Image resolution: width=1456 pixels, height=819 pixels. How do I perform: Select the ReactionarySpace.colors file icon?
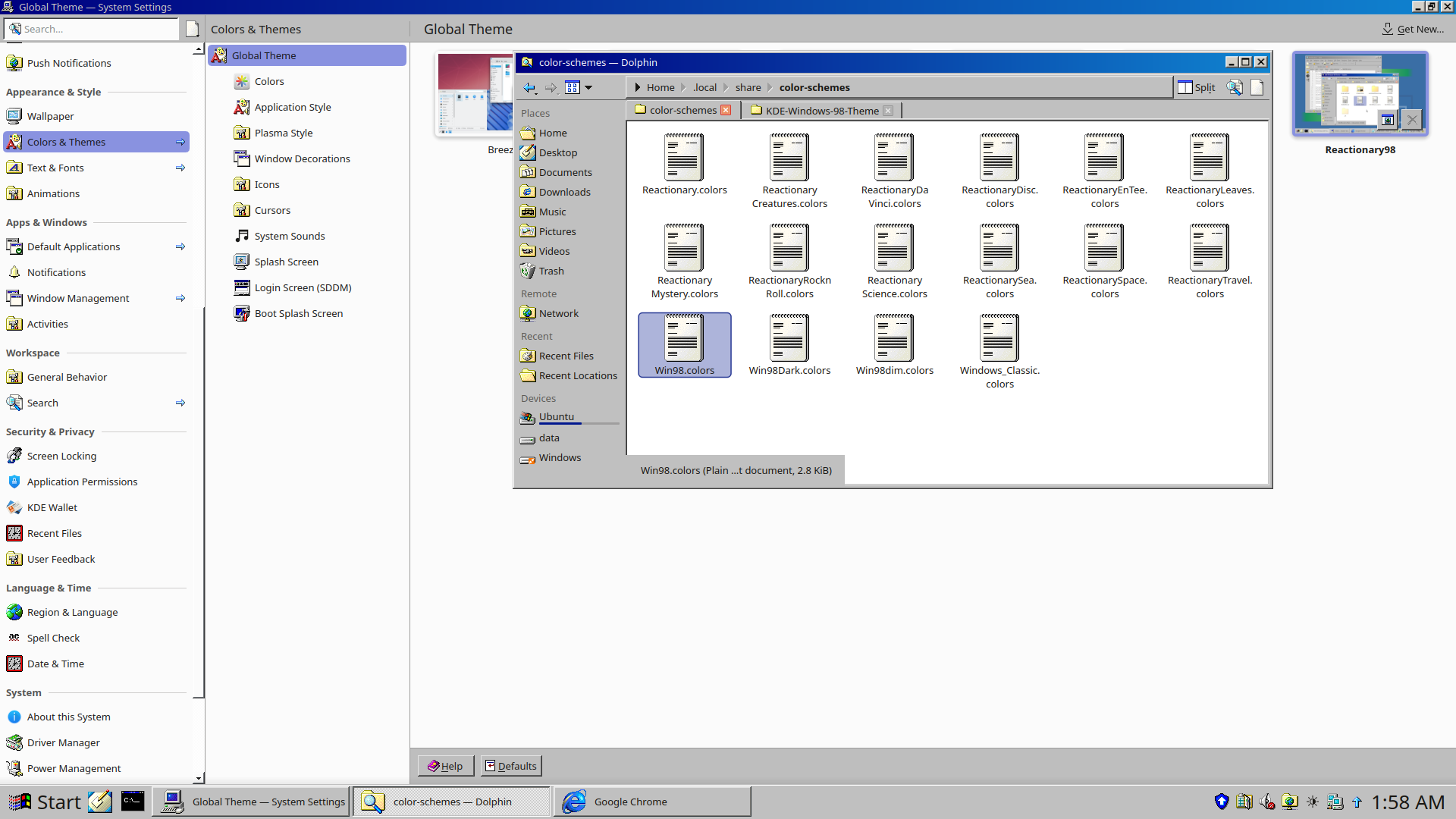[x=1104, y=248]
